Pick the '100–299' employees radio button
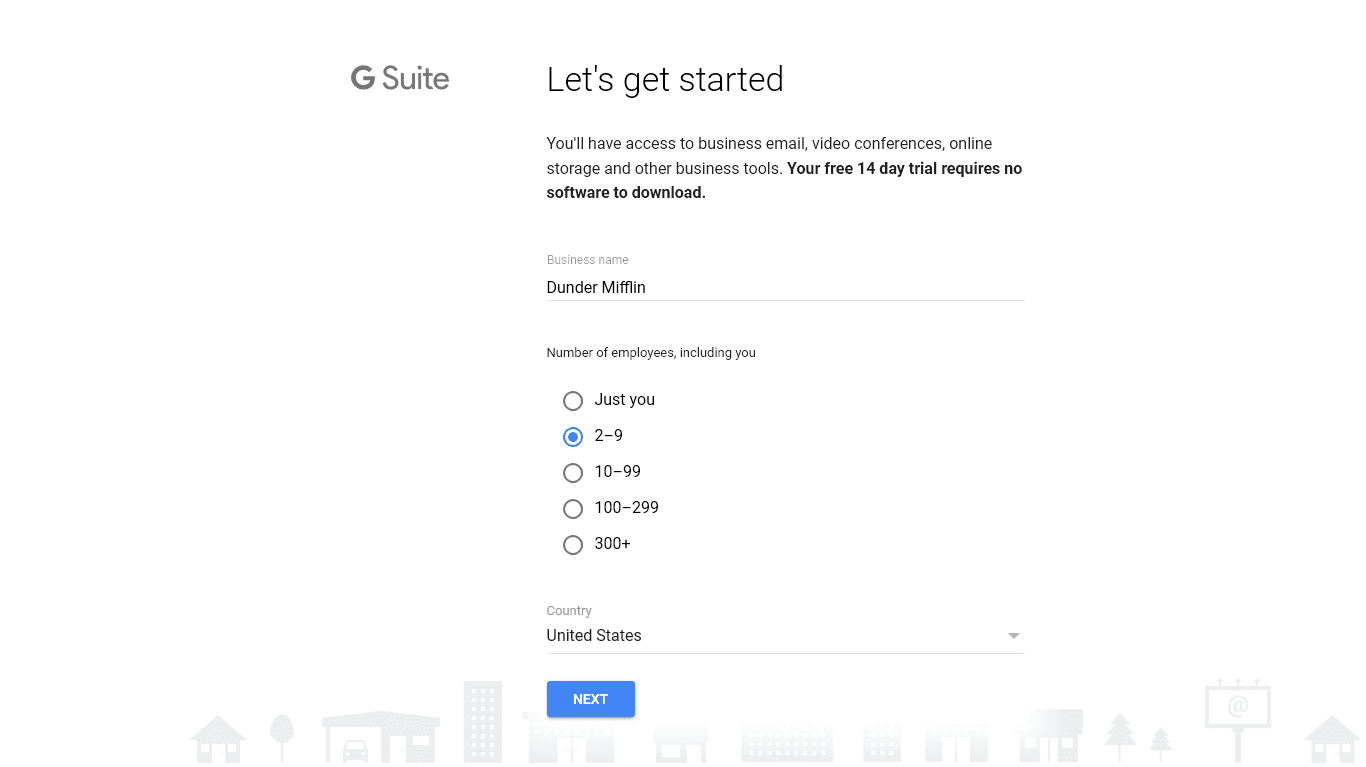This screenshot has width=1366, height=767. click(x=573, y=508)
